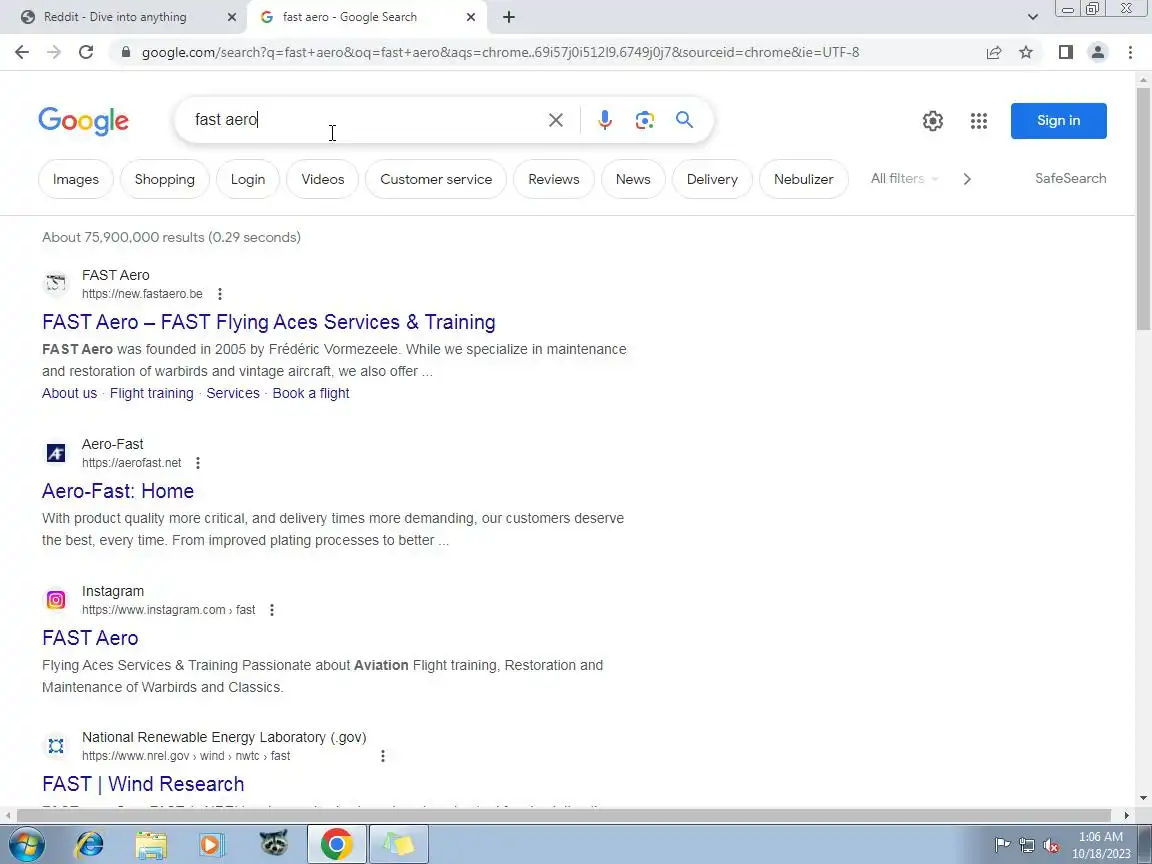Open the About us sitelink
The image size is (1152, 864).
pos(69,393)
